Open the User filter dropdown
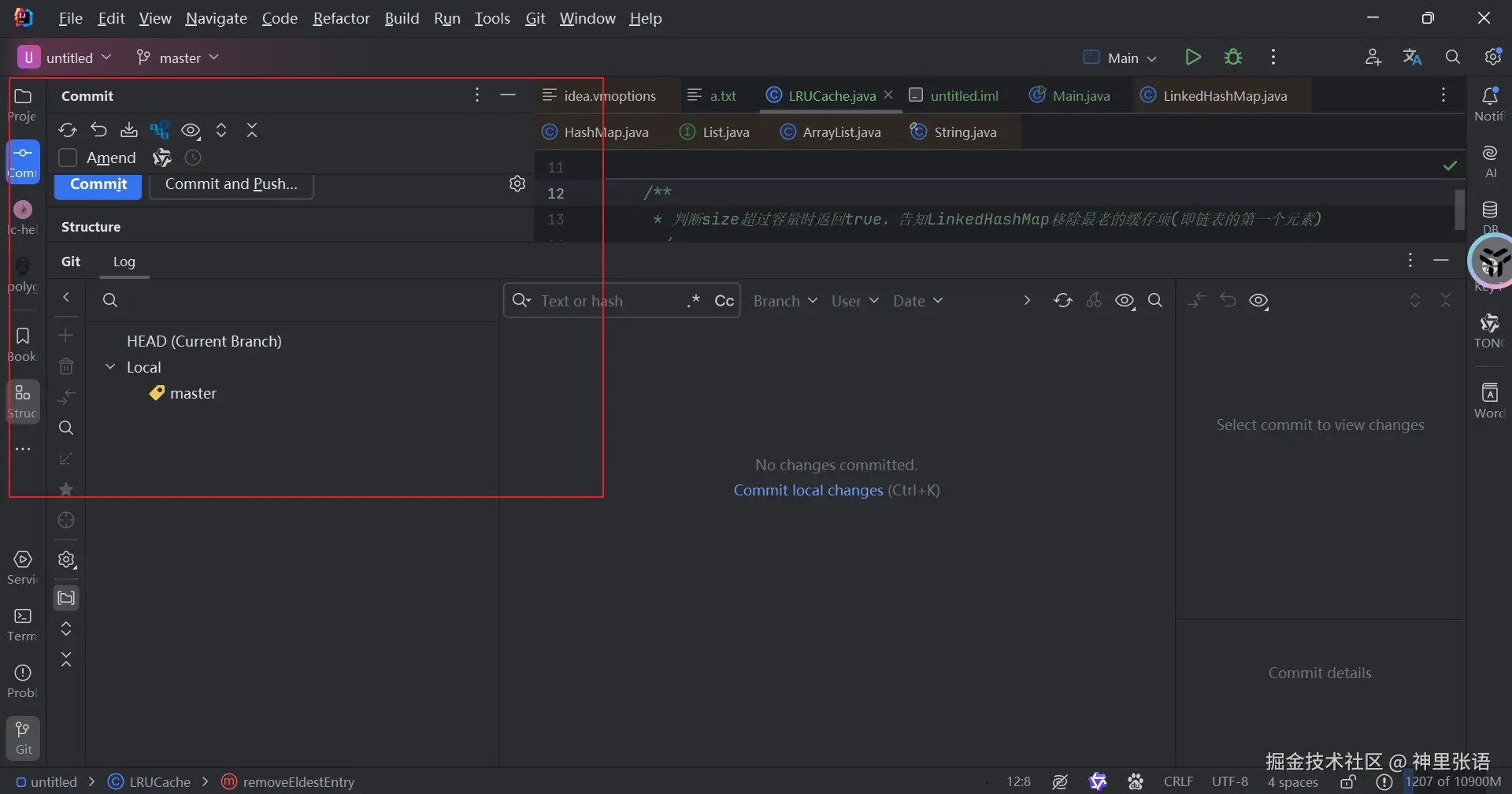Viewport: 1512px width, 794px height. pyautogui.click(x=855, y=301)
